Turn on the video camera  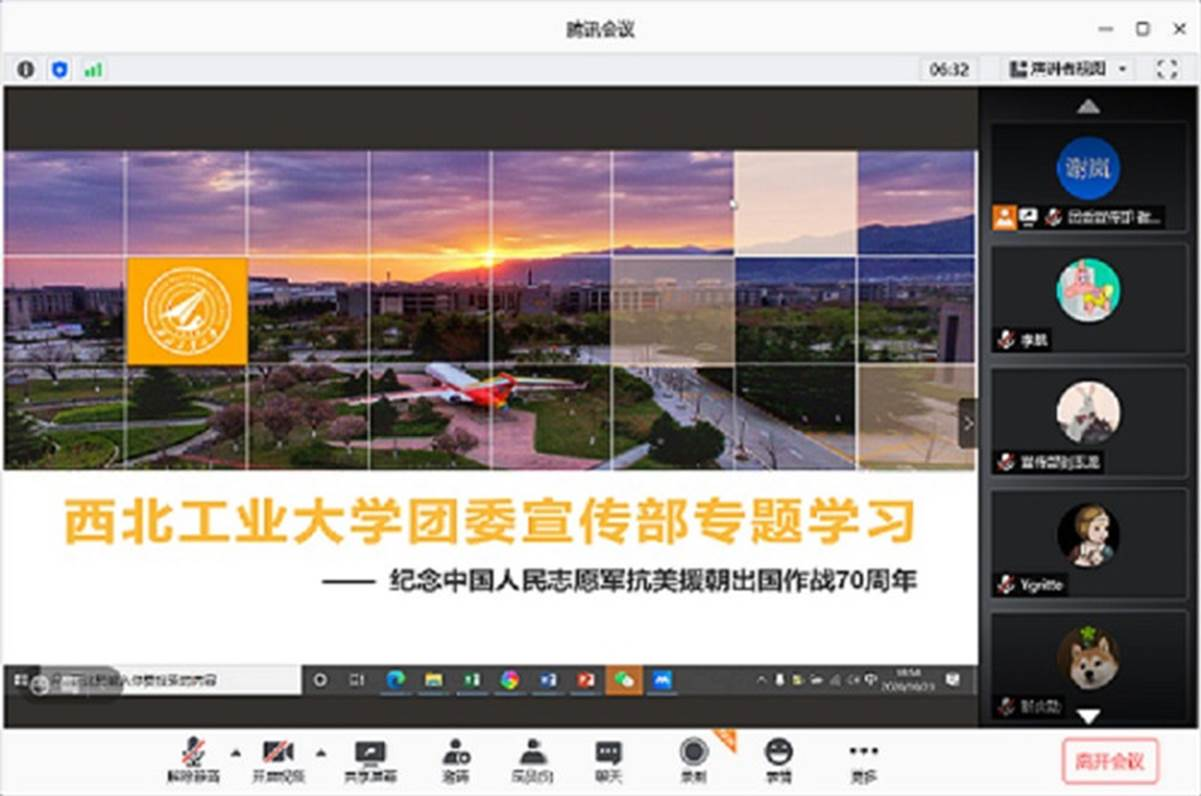pyautogui.click(x=277, y=757)
